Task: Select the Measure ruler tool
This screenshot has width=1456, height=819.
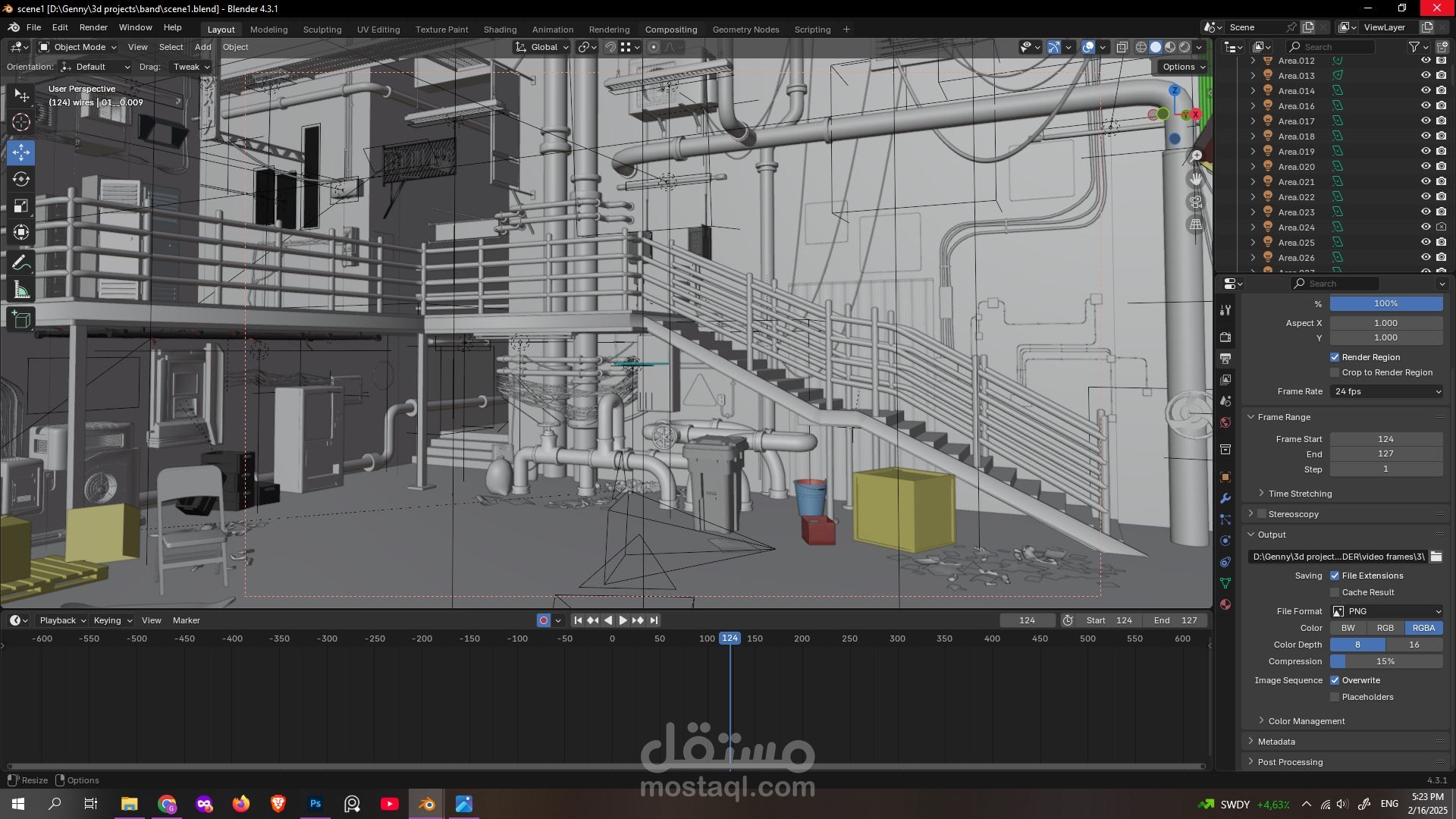Action: pyautogui.click(x=21, y=290)
